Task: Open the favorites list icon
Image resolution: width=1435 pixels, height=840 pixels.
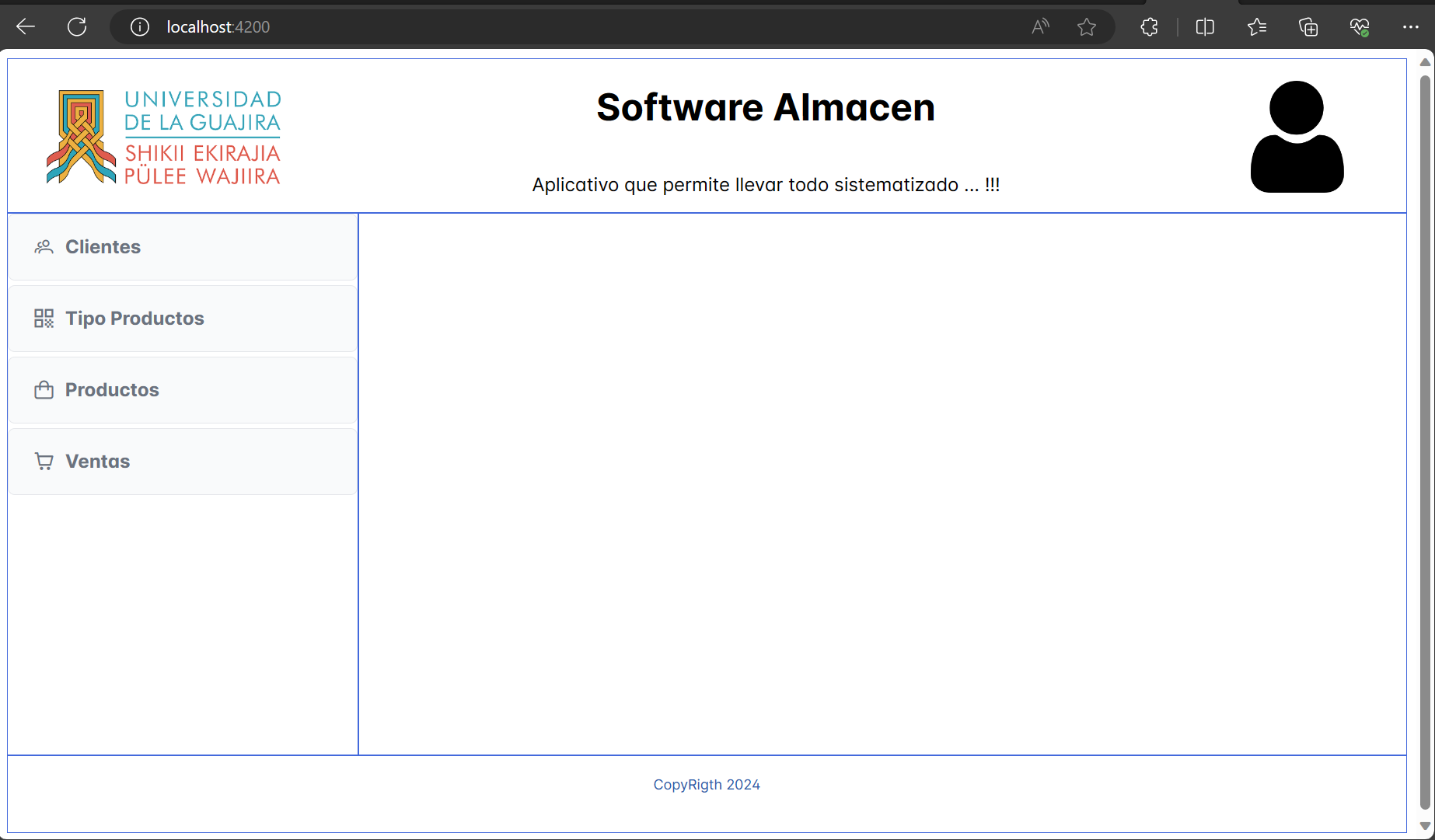Action: coord(1257,27)
